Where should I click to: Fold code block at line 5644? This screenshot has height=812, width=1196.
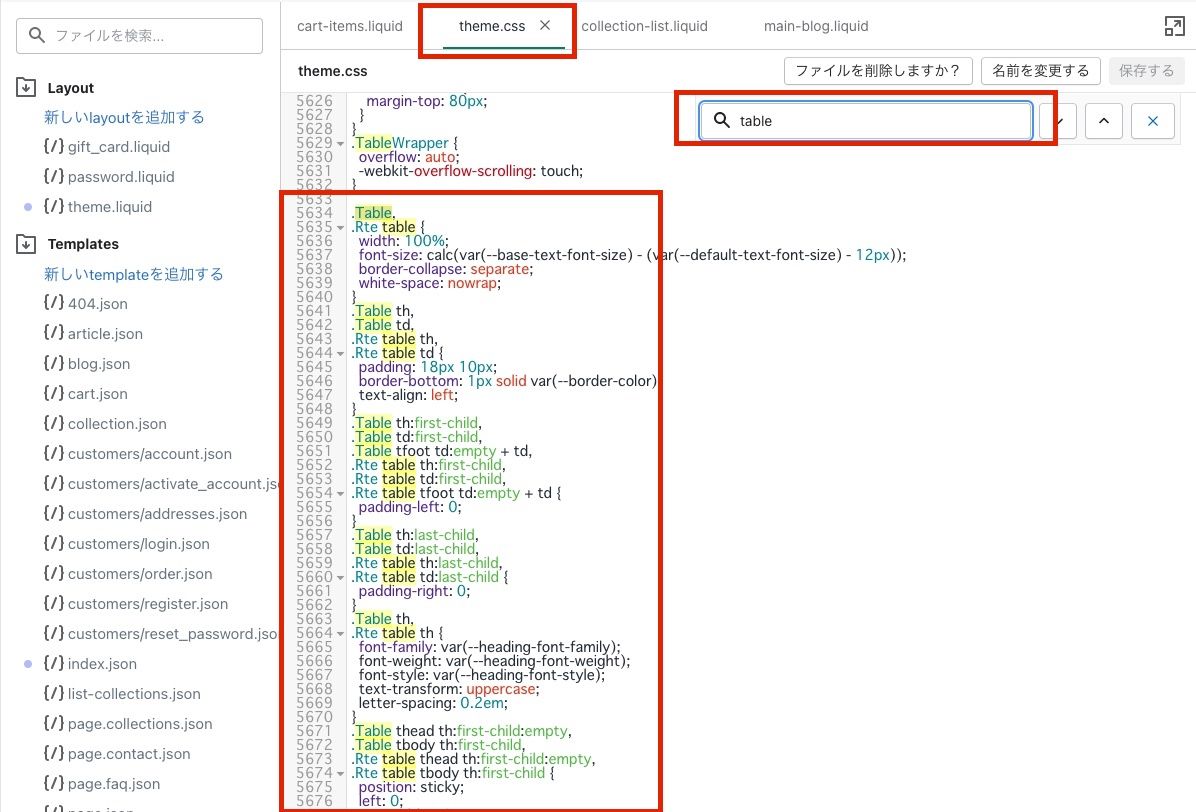[x=340, y=353]
